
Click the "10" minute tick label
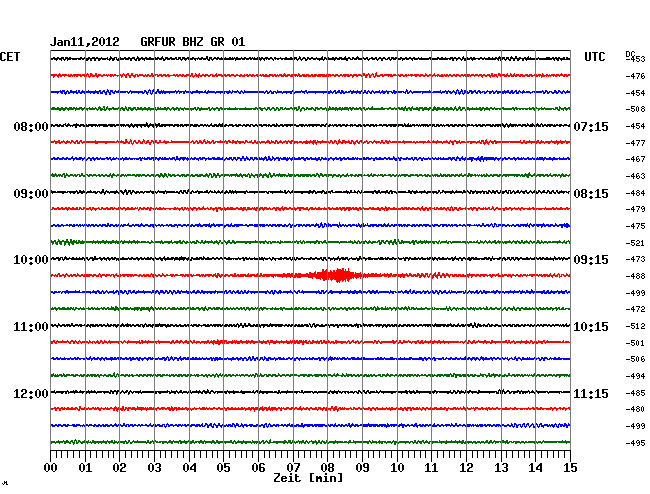pos(397,468)
